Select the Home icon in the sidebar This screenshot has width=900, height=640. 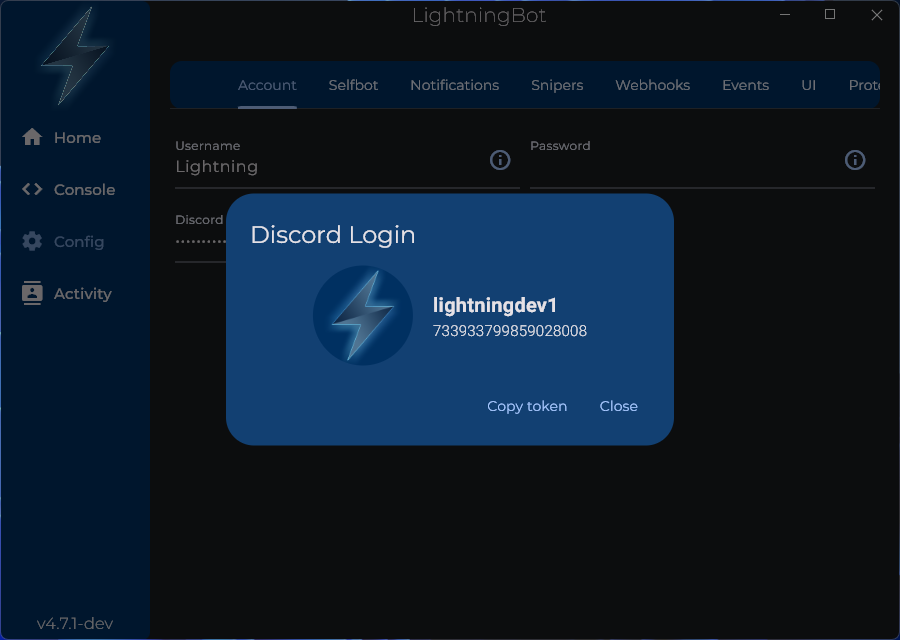tap(30, 137)
